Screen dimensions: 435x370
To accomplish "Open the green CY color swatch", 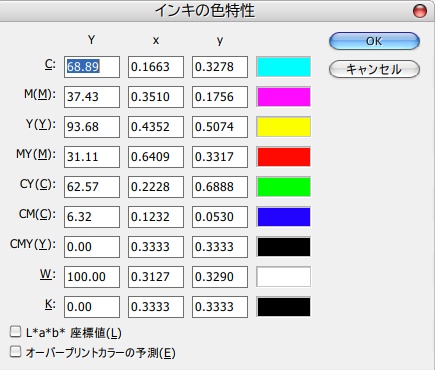I will point(284,187).
